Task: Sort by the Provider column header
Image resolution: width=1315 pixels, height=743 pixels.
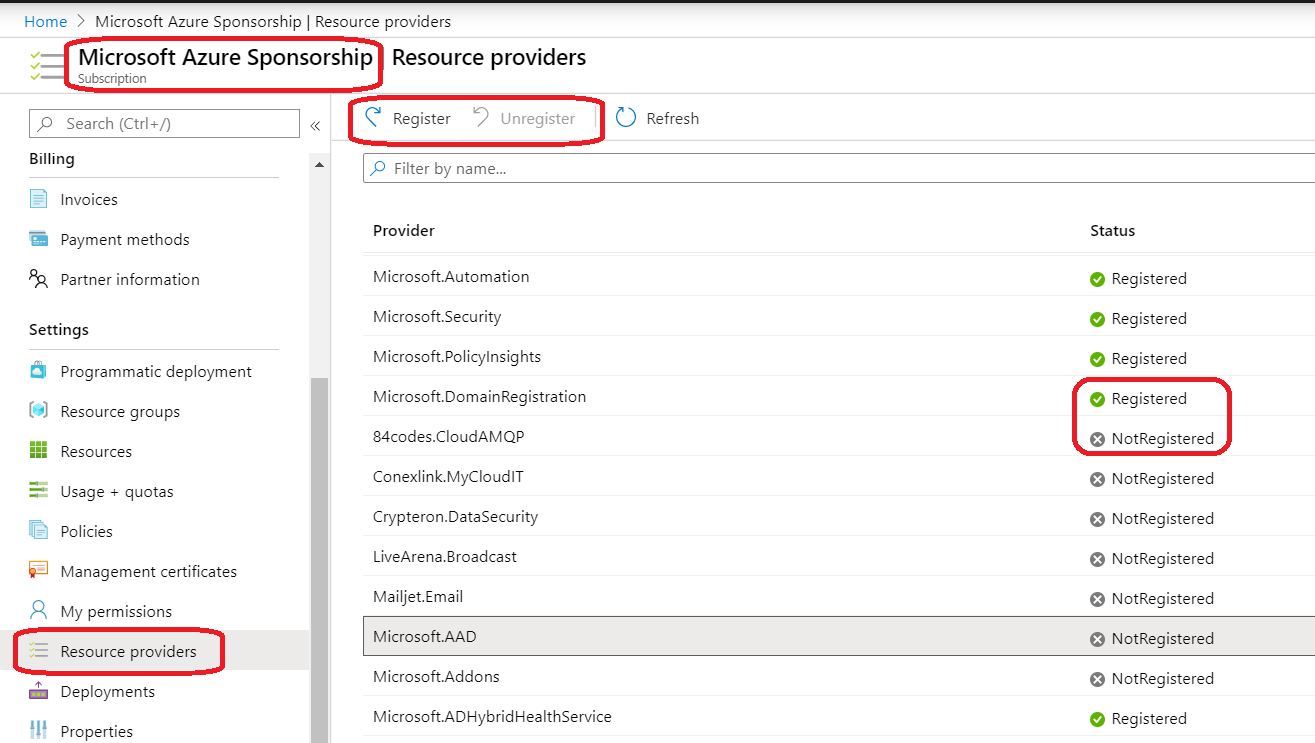Action: click(404, 230)
